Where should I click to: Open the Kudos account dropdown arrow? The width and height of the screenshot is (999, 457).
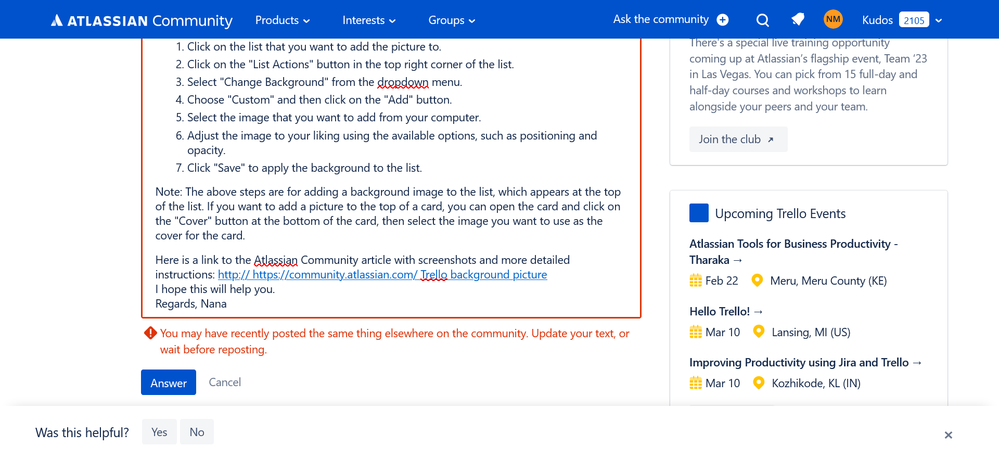point(938,20)
